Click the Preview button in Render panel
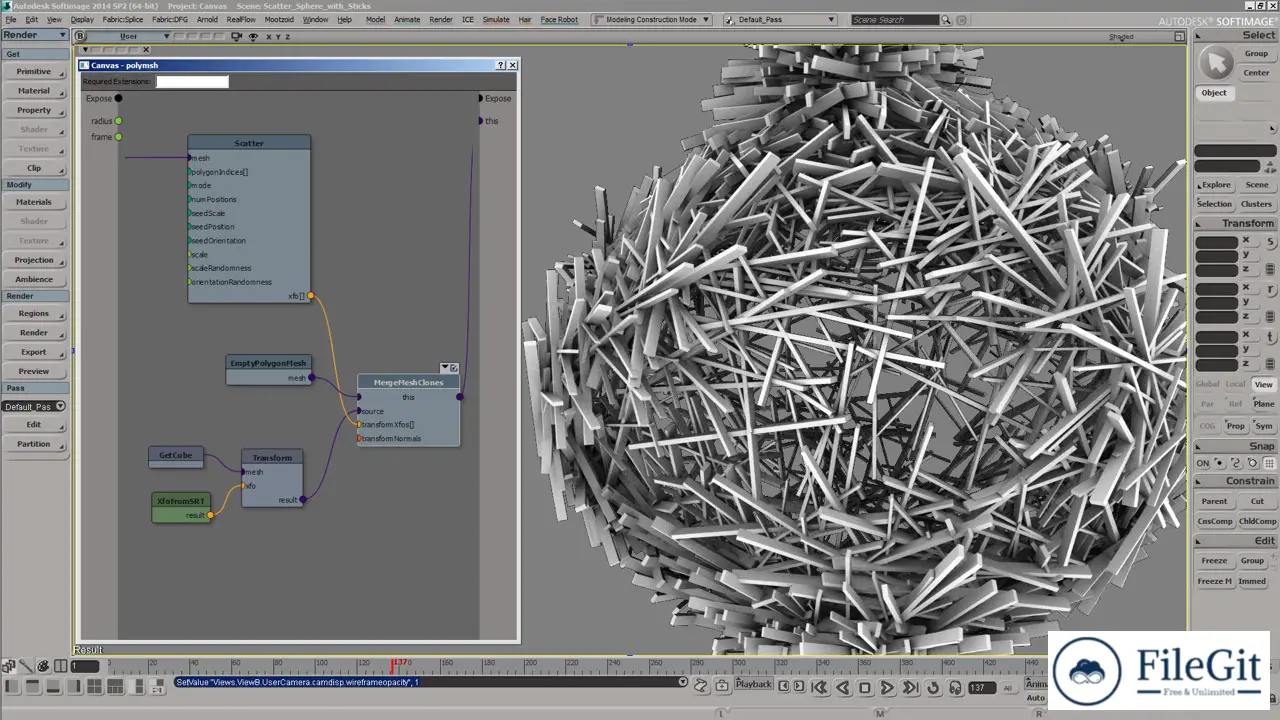This screenshot has width=1280, height=720. coord(34,371)
